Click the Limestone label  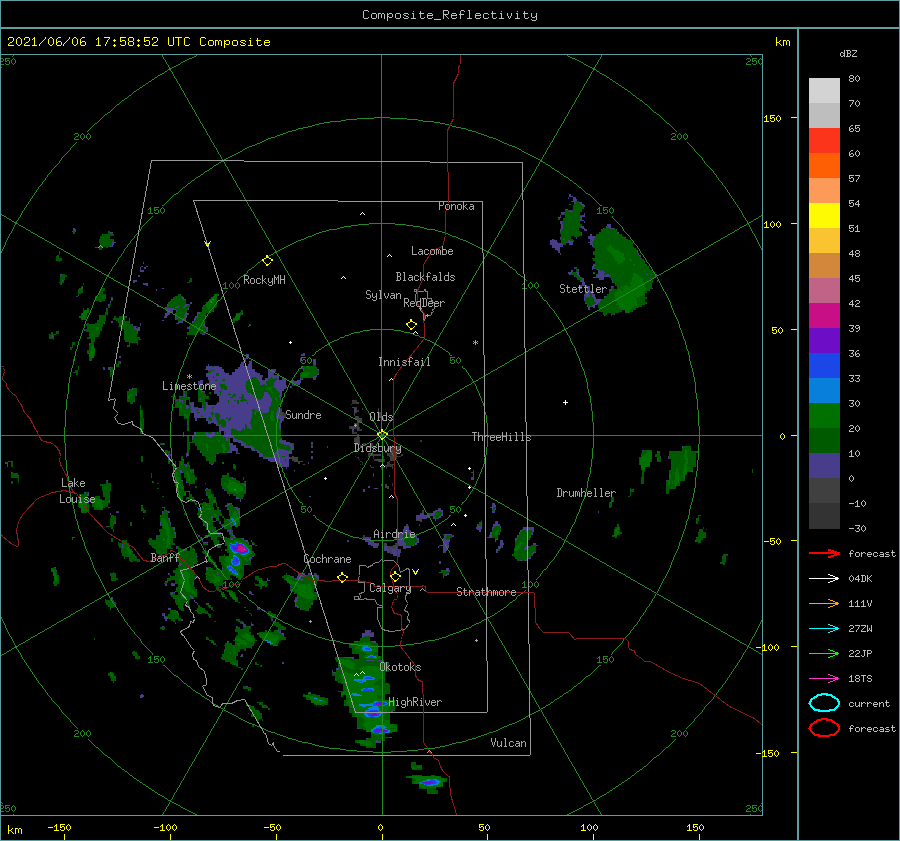point(189,386)
